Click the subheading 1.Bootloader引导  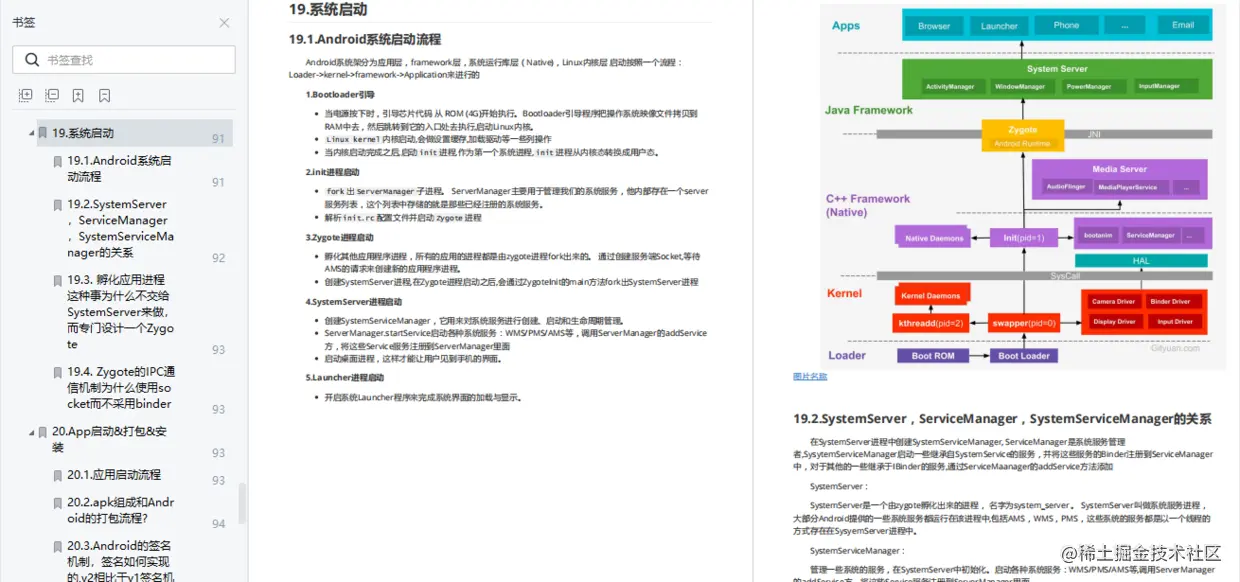[x=340, y=95]
